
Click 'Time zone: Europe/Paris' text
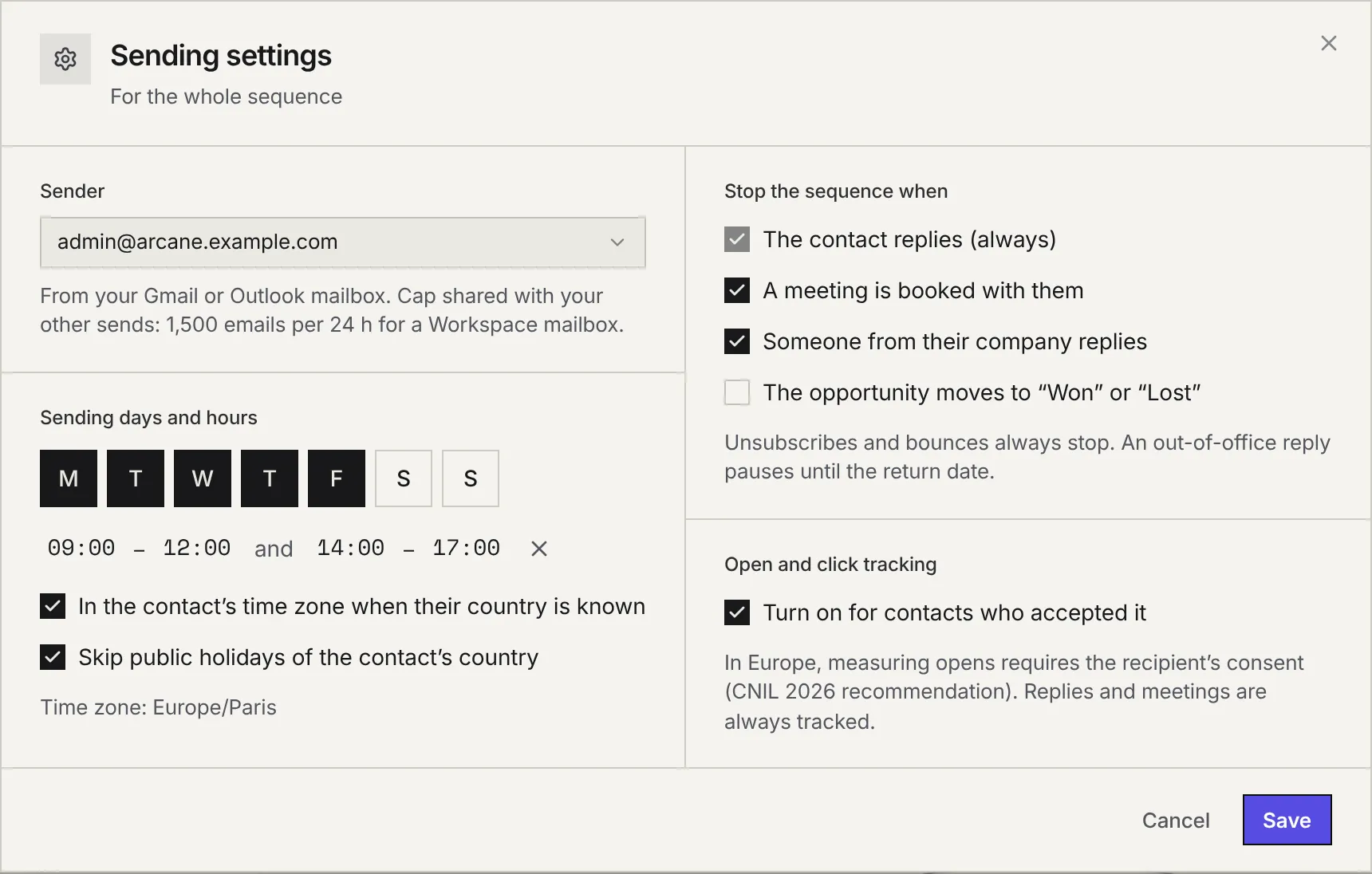pos(158,707)
